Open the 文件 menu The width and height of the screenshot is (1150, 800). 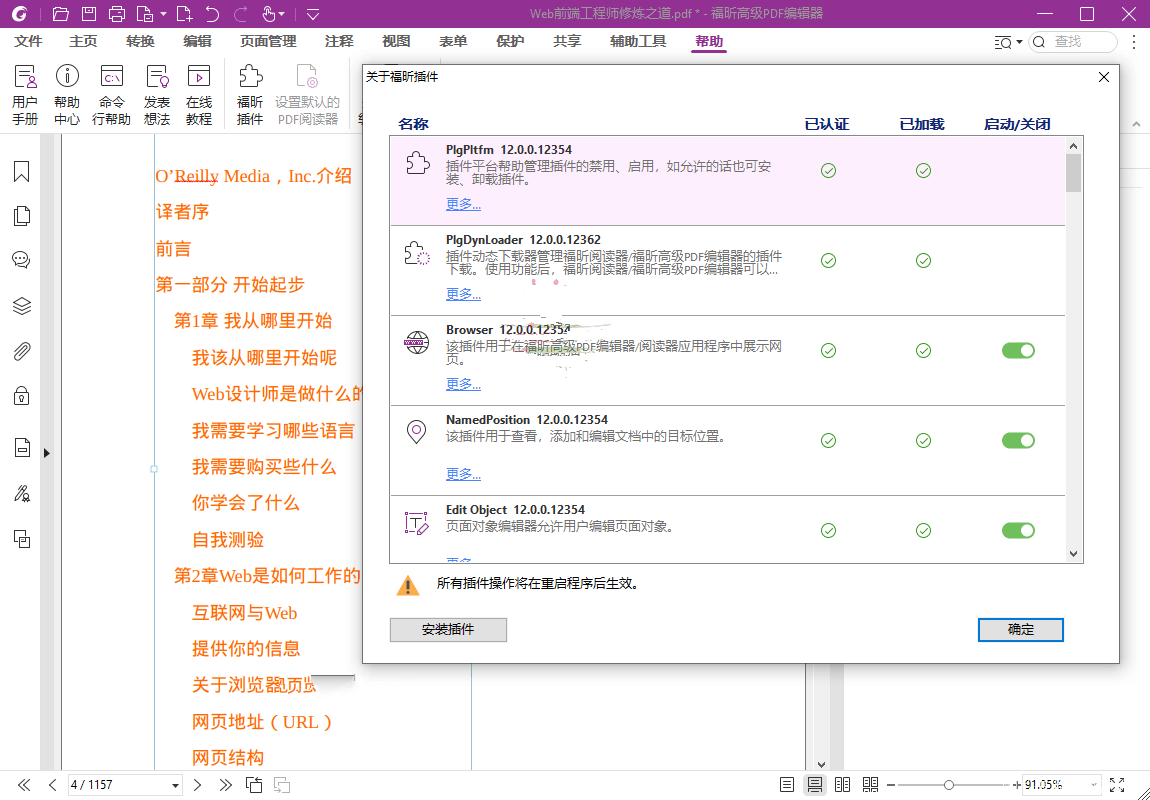click(29, 42)
